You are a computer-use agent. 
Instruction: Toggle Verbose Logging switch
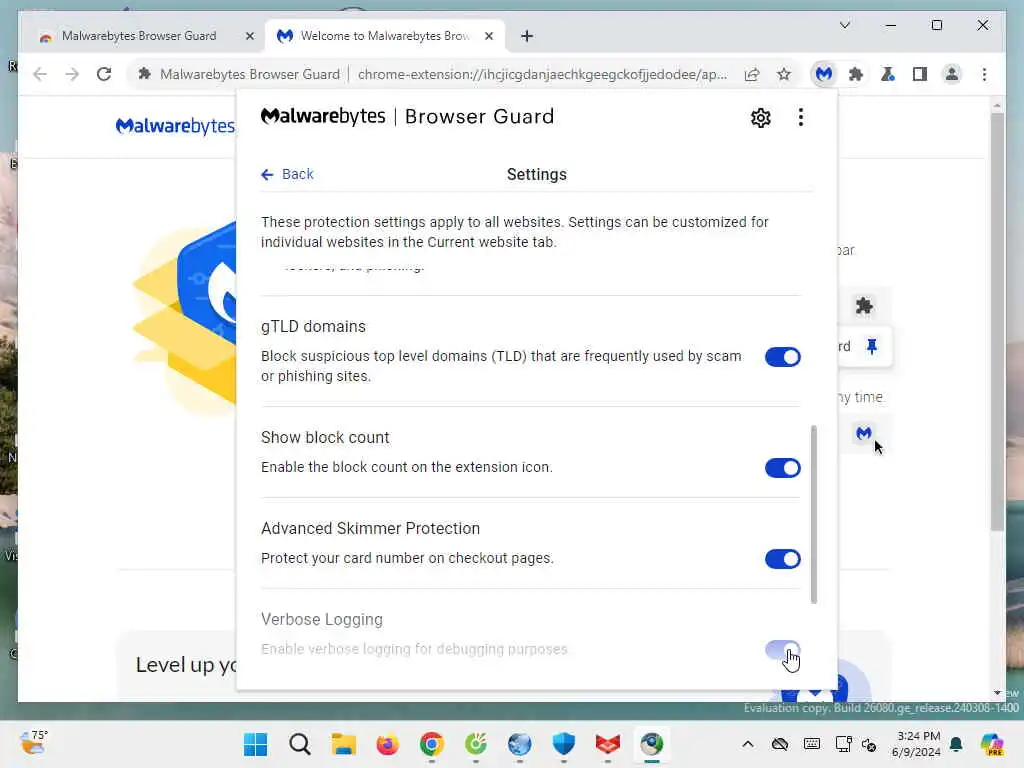coord(782,650)
